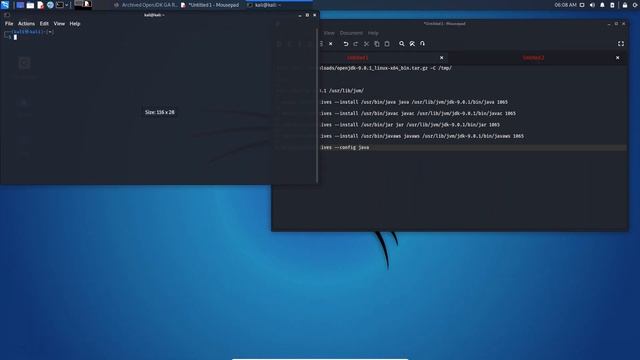Open the terminal View menu
640x360 pixels.
59,24
